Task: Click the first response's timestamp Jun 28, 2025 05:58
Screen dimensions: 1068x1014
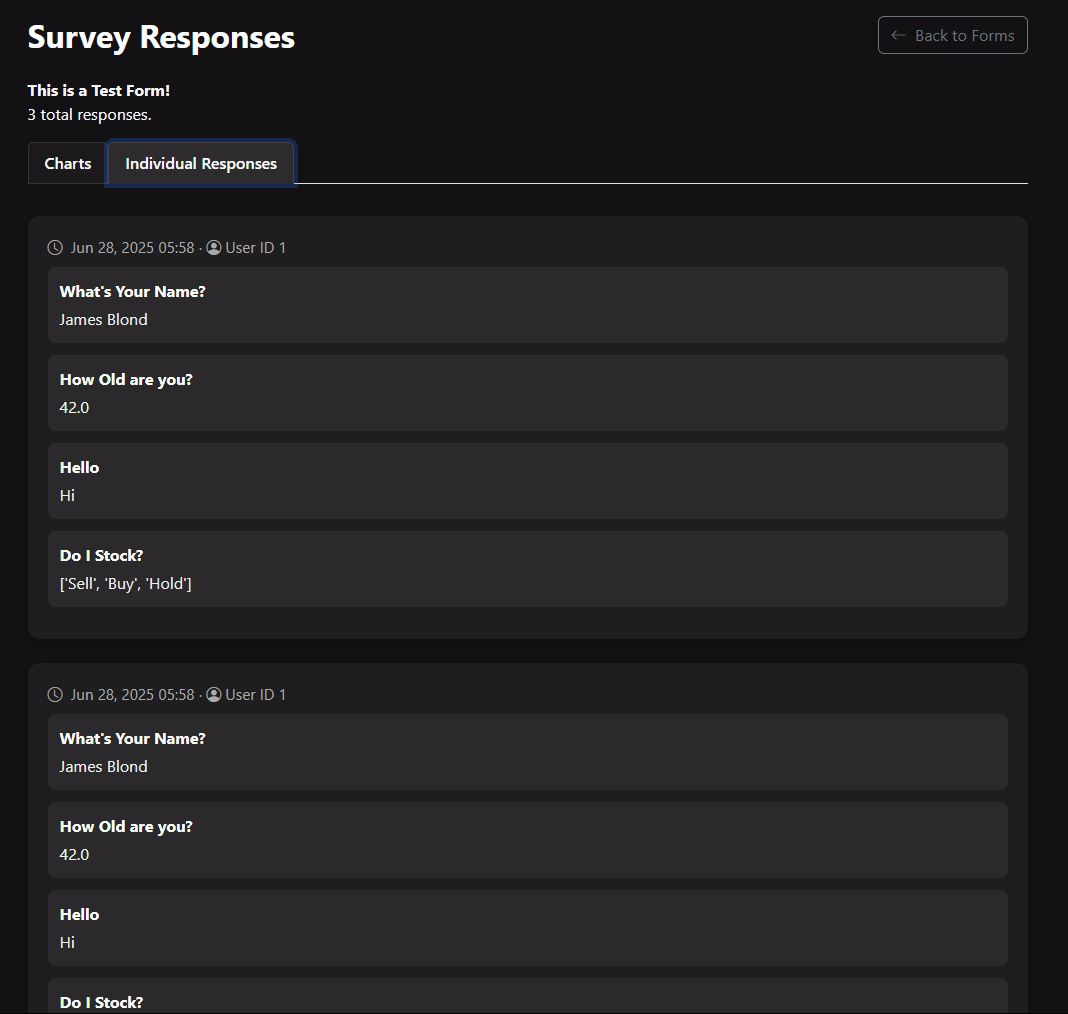Action: click(132, 248)
